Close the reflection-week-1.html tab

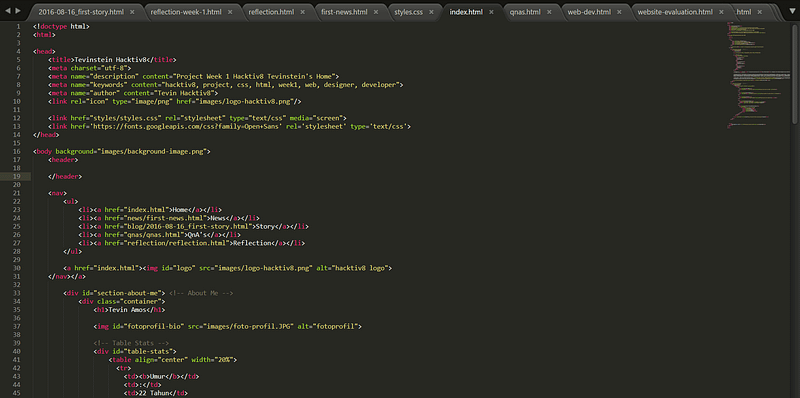pyautogui.click(x=231, y=12)
